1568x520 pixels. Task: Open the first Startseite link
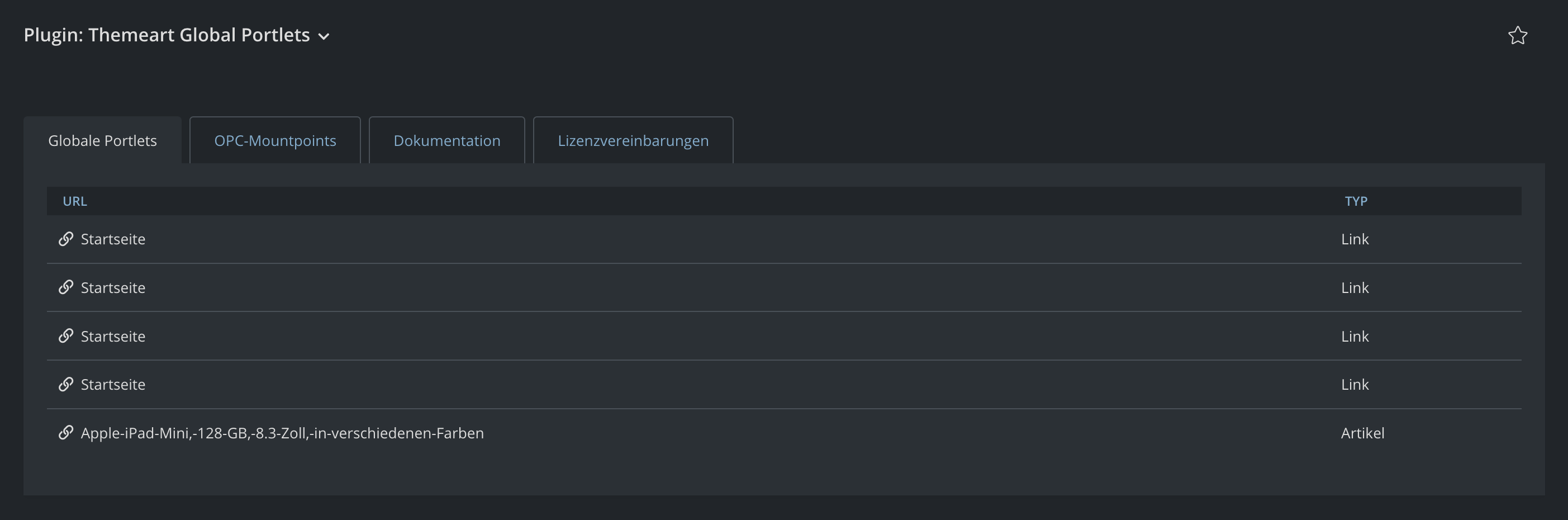pyautogui.click(x=113, y=239)
